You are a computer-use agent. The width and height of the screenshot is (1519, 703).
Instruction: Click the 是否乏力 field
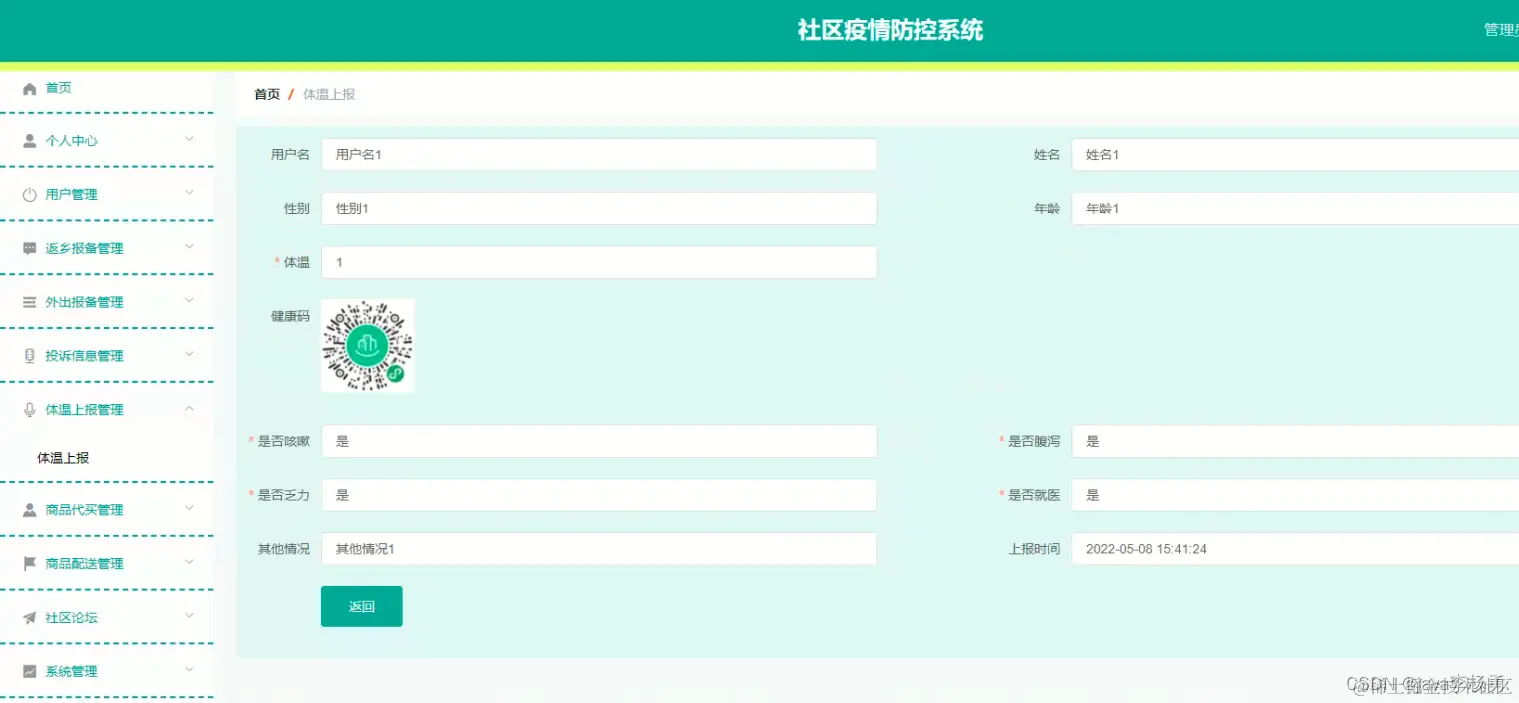tap(599, 495)
